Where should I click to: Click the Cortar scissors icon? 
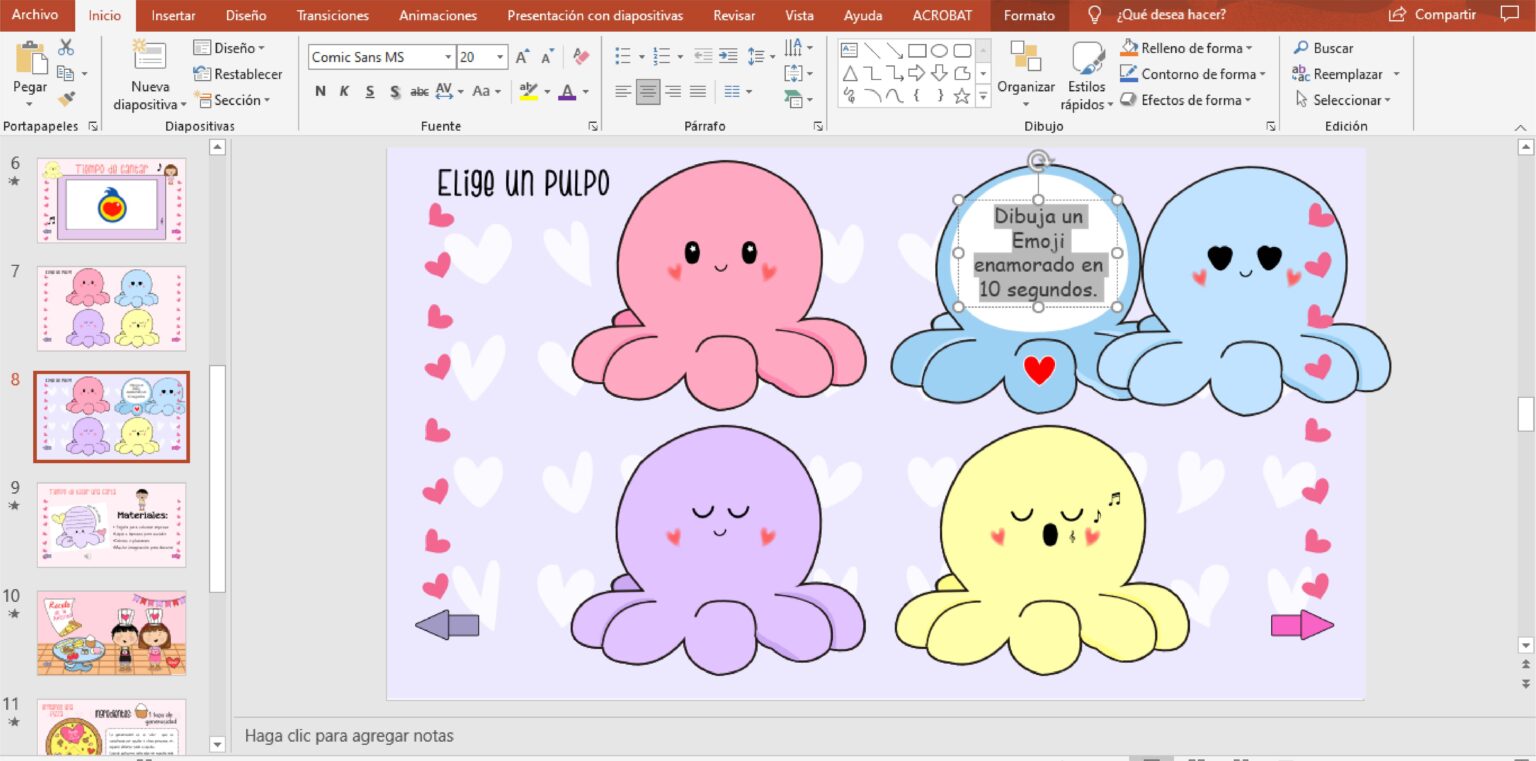[x=66, y=47]
